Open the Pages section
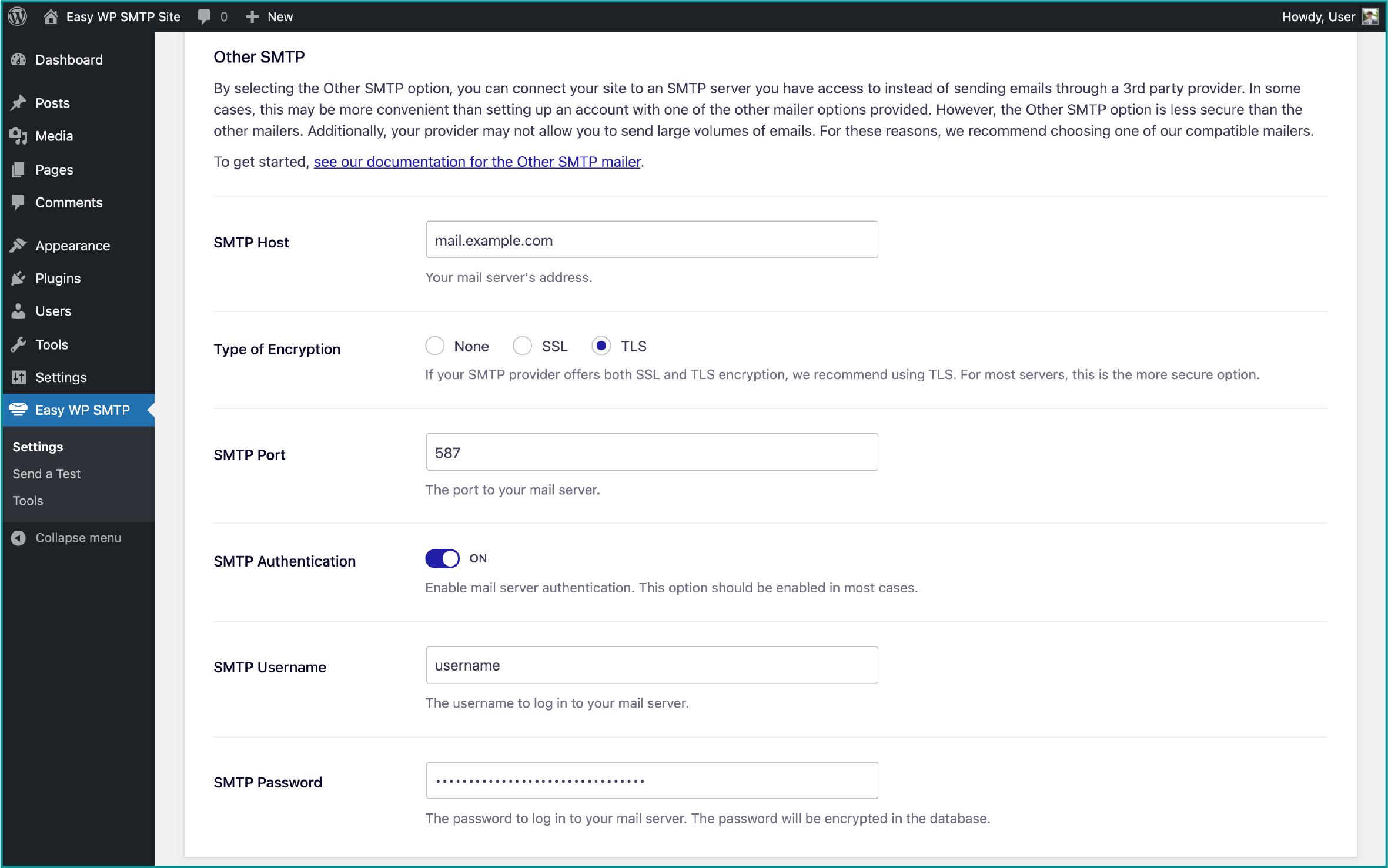Image resolution: width=1388 pixels, height=868 pixels. point(53,169)
